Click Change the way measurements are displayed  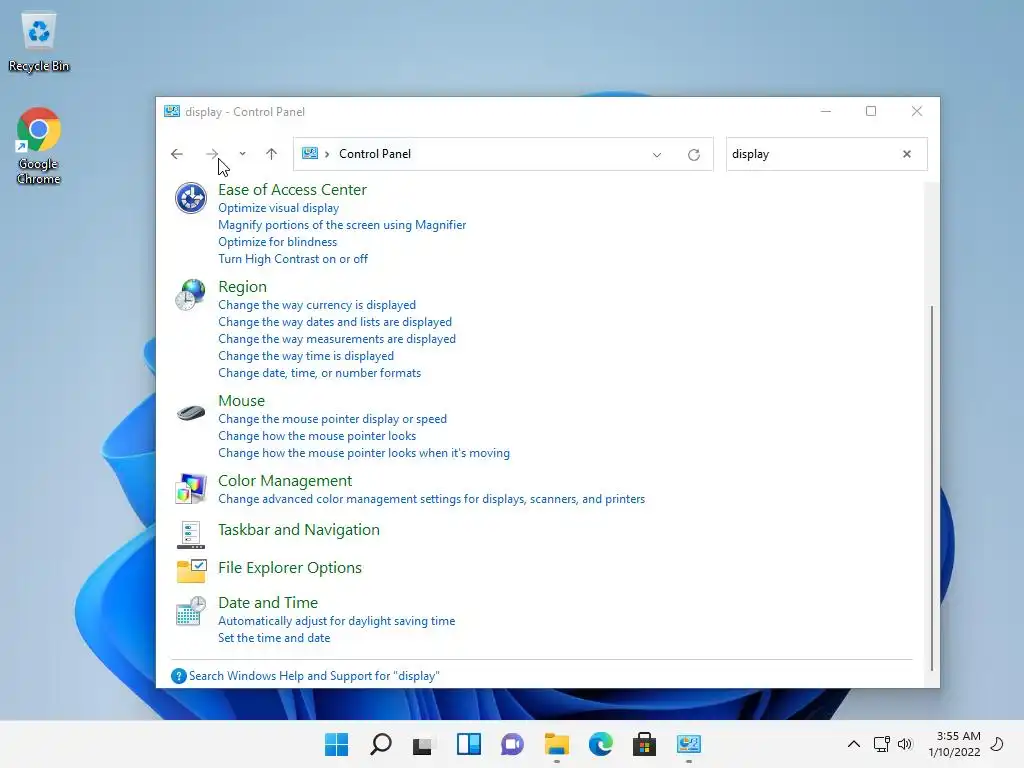[x=337, y=339]
